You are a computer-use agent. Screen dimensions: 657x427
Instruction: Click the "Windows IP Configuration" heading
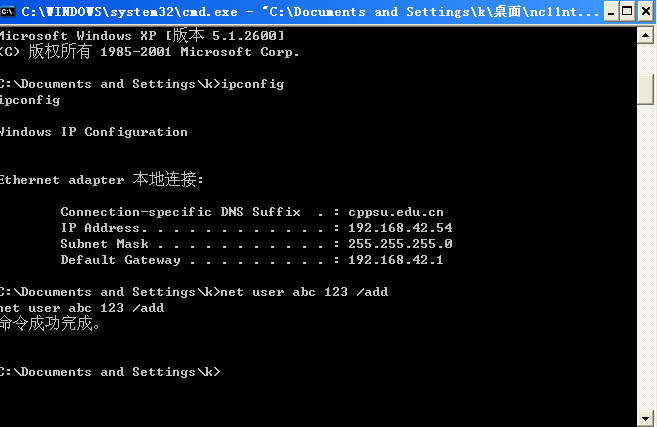pyautogui.click(x=94, y=132)
